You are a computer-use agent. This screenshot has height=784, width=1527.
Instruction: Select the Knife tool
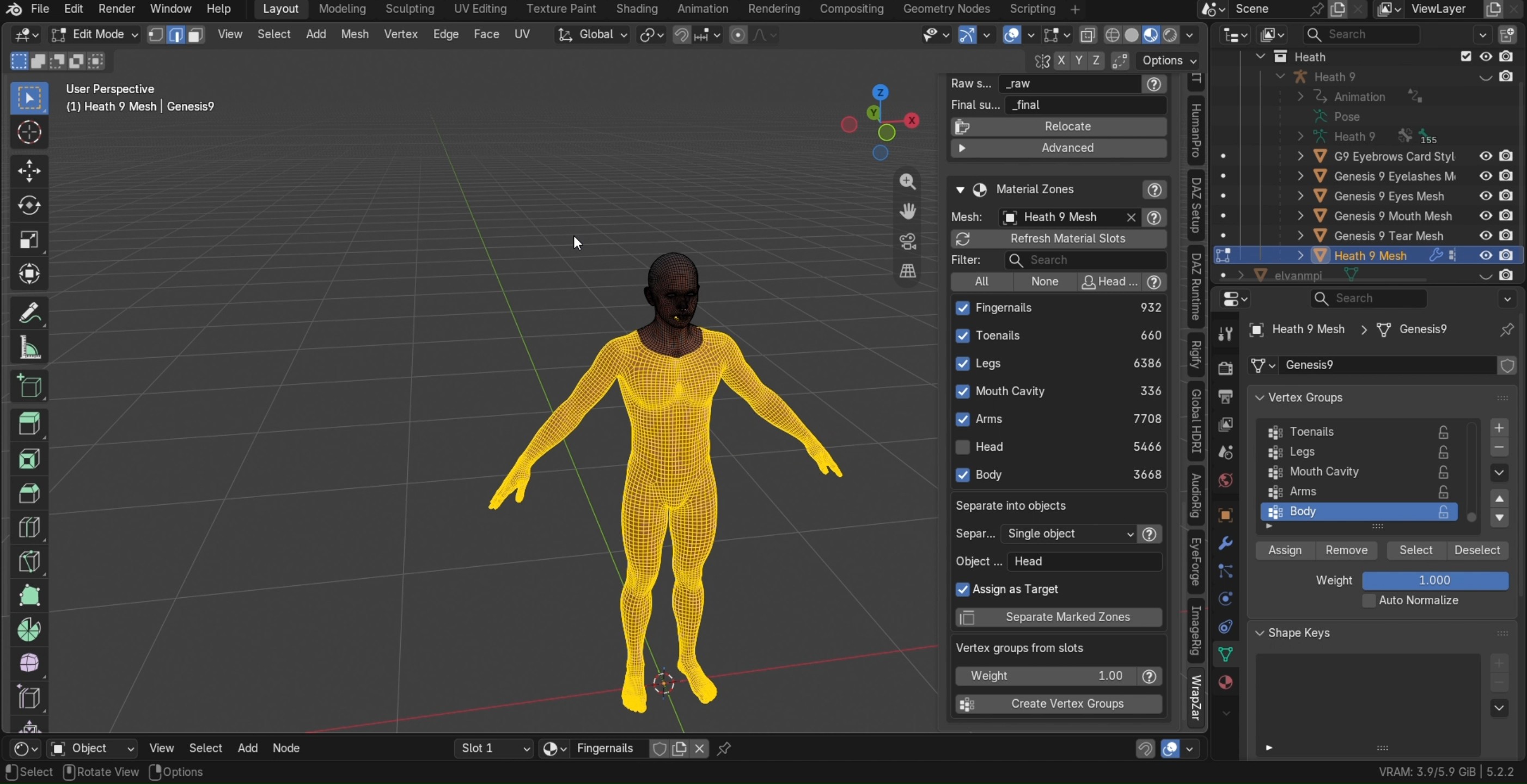click(x=29, y=561)
